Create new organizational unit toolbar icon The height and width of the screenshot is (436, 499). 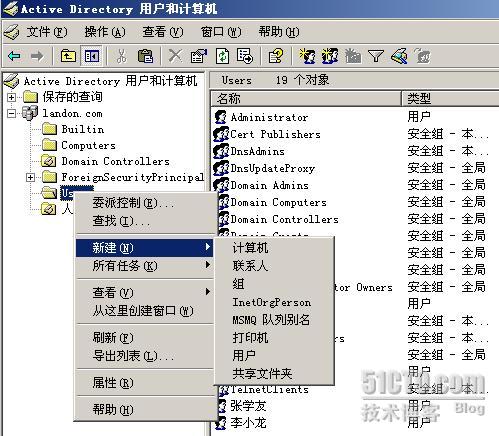(353, 56)
